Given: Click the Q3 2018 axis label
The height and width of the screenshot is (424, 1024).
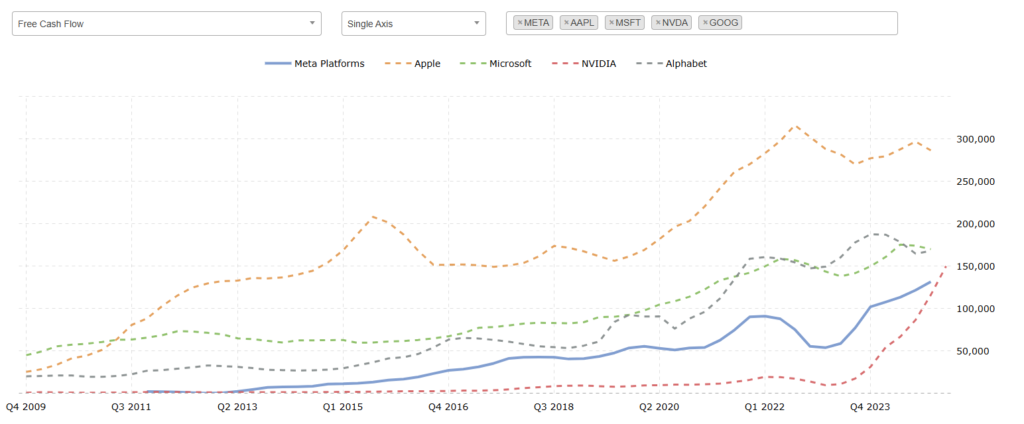Looking at the screenshot, I should (x=554, y=407).
